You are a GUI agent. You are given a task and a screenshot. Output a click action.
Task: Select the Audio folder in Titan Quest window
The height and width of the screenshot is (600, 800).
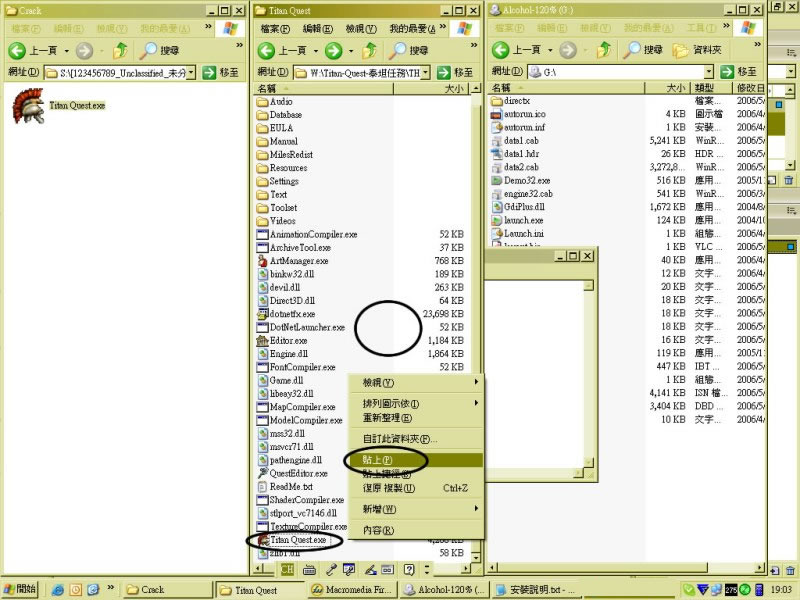275,102
